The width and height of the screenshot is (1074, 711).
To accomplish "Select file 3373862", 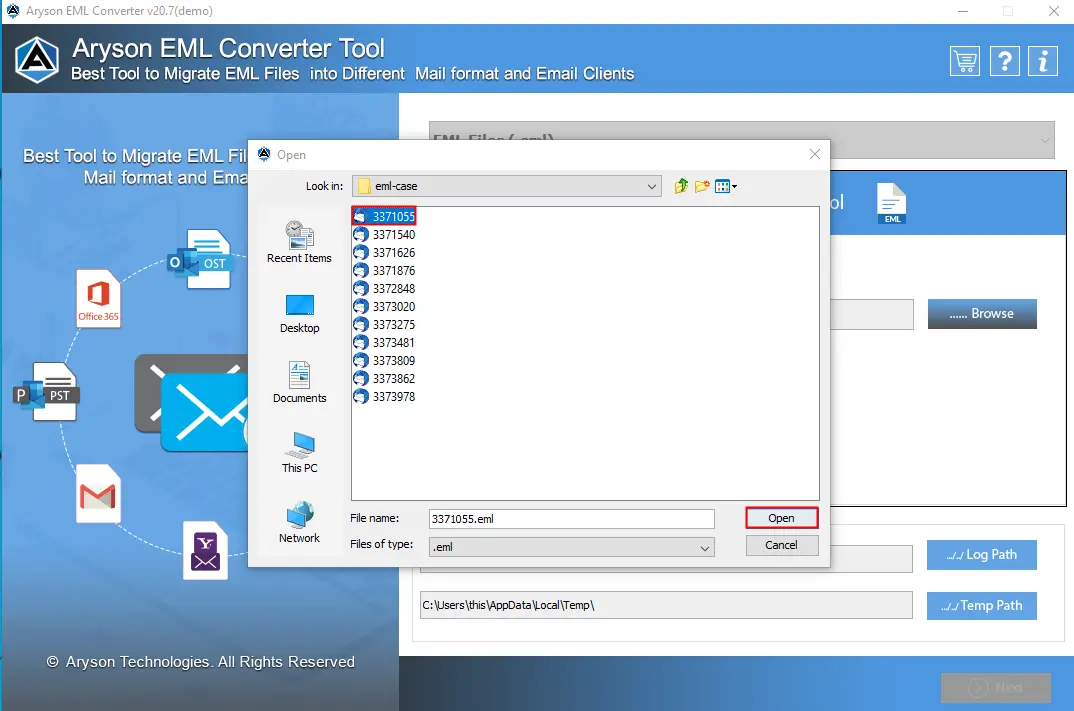I will pyautogui.click(x=384, y=379).
